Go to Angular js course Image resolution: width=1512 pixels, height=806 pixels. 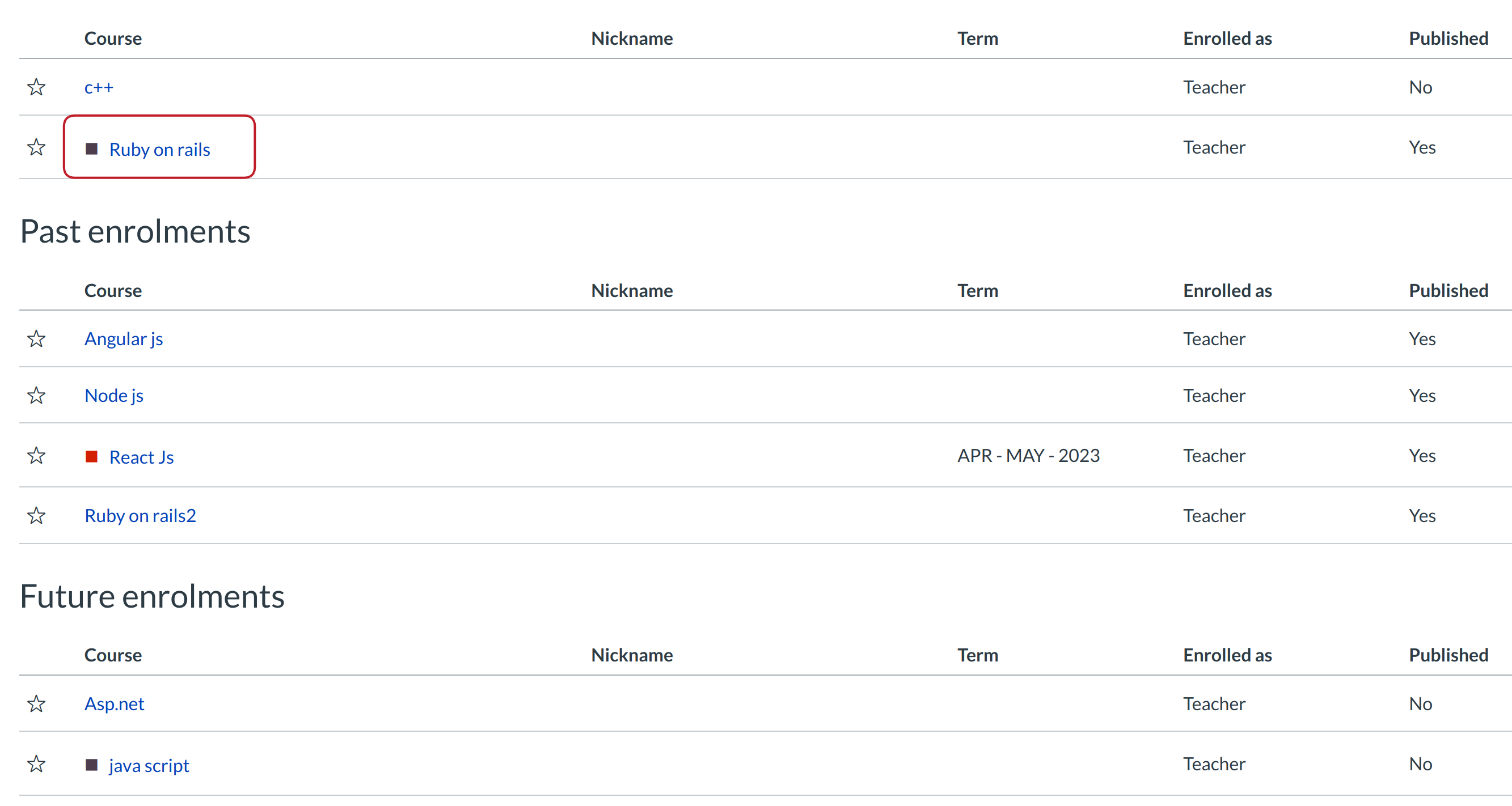pos(123,339)
